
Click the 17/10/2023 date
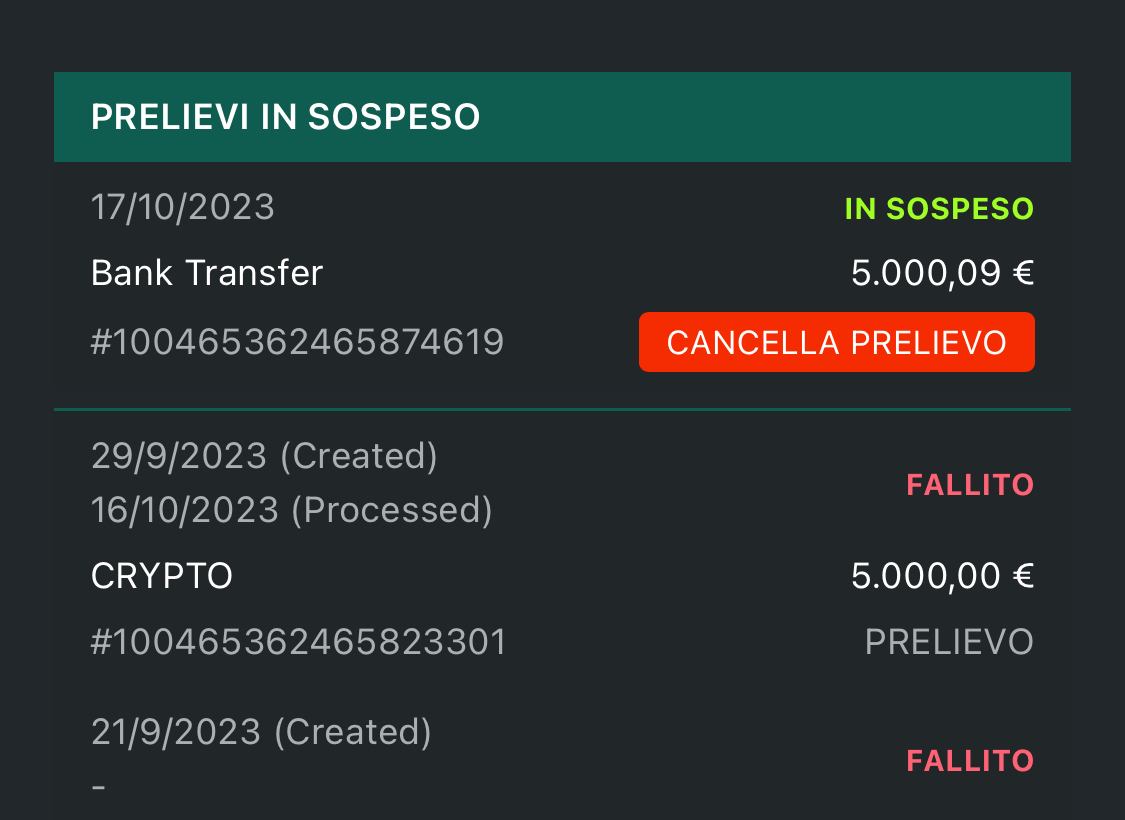point(182,207)
